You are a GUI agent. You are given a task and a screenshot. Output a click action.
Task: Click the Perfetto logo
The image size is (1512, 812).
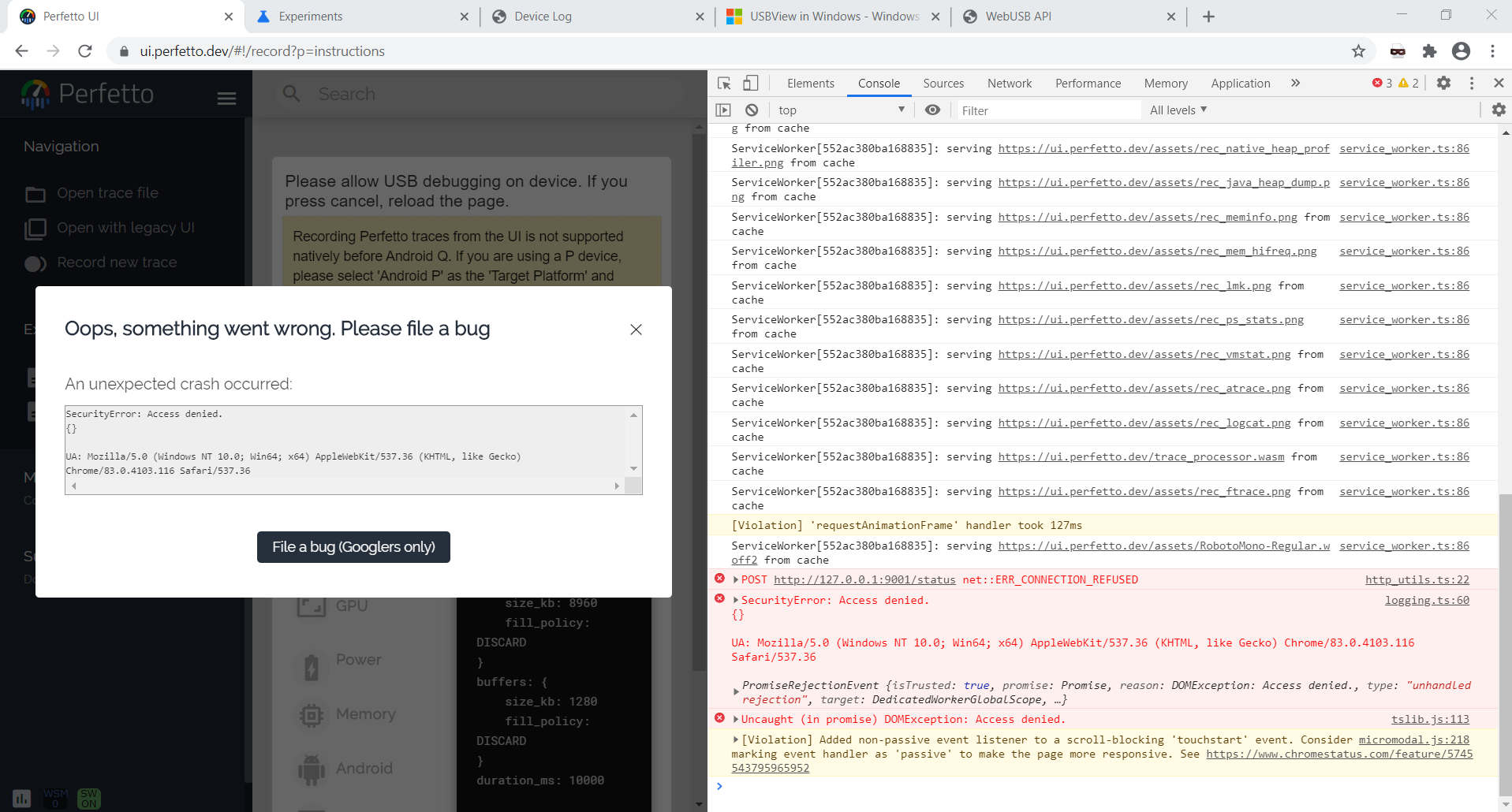pyautogui.click(x=88, y=95)
